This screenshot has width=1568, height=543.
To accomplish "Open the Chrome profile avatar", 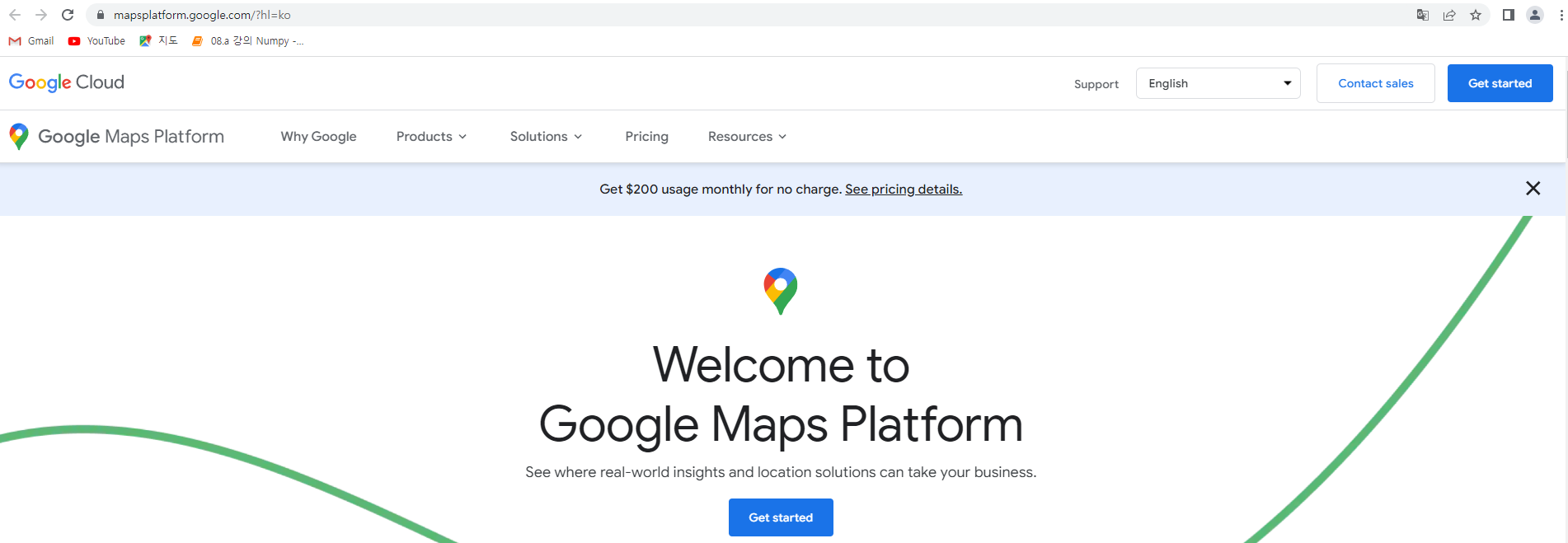I will pyautogui.click(x=1535, y=15).
